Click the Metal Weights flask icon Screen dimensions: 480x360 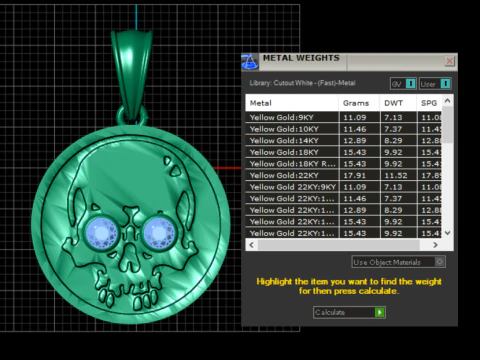250,62
